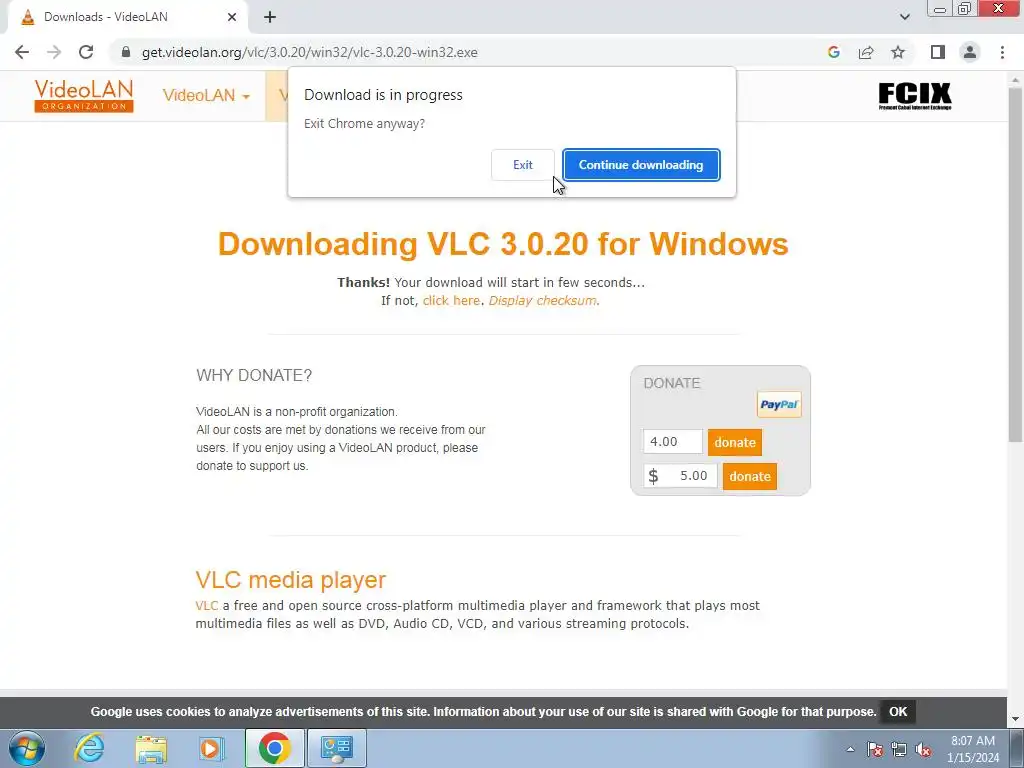Click the donate button beside $ 5.00

pyautogui.click(x=750, y=476)
